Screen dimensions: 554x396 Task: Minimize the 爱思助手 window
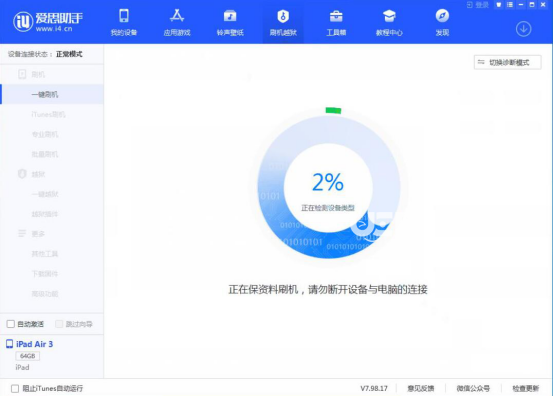tap(521, 5)
